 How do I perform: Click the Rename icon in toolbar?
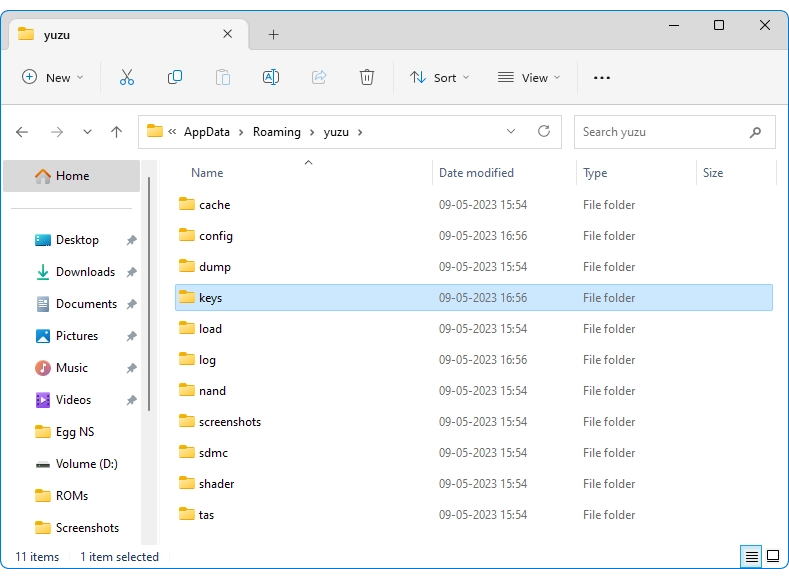point(270,77)
